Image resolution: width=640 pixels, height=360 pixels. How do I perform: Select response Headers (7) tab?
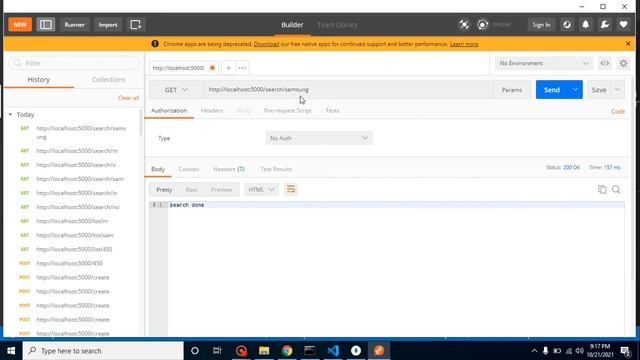pos(229,169)
